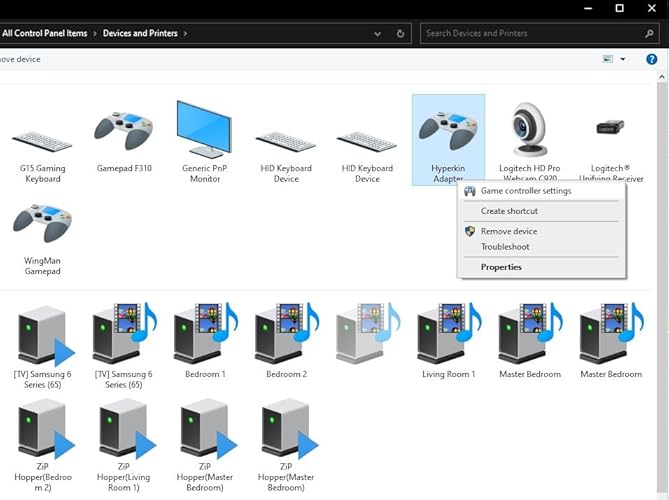Click the scrollbar up arrow
The height and width of the screenshot is (500, 669).
tap(662, 77)
